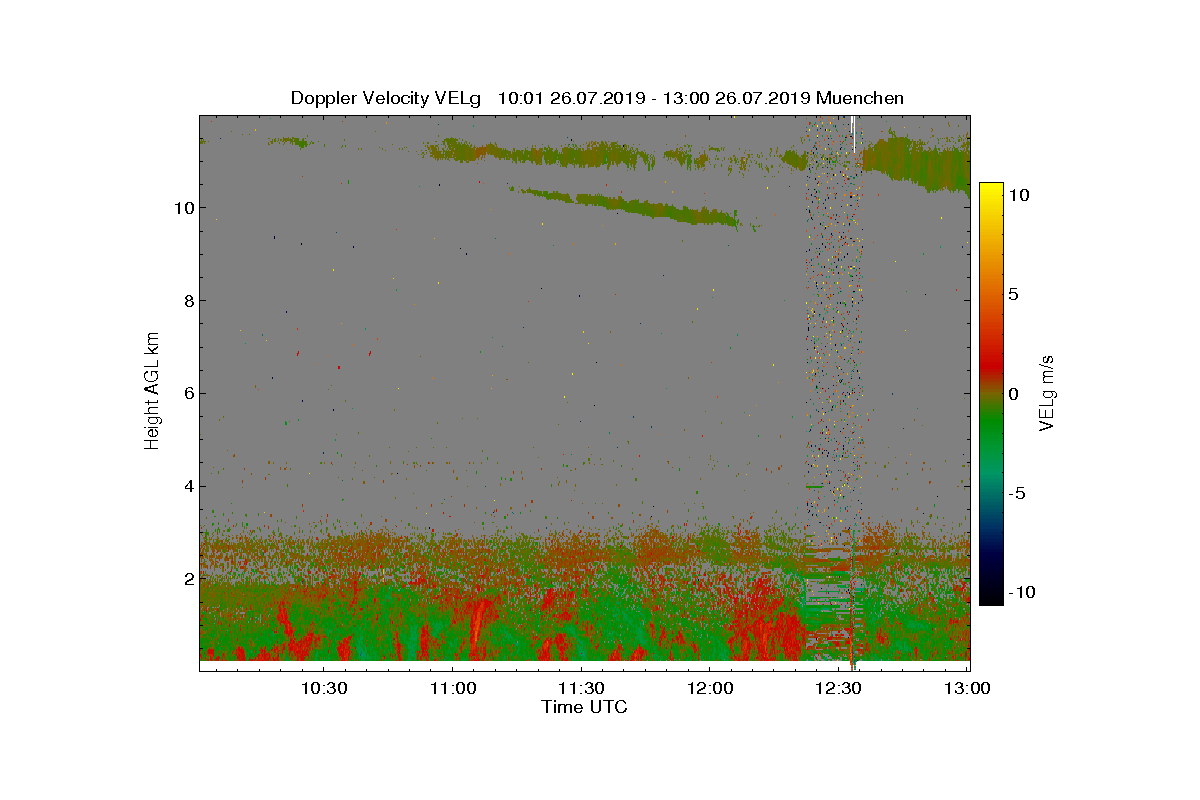Image resolution: width=1200 pixels, height=800 pixels.
Task: Click the 10:30 time tick label
Action: [324, 688]
